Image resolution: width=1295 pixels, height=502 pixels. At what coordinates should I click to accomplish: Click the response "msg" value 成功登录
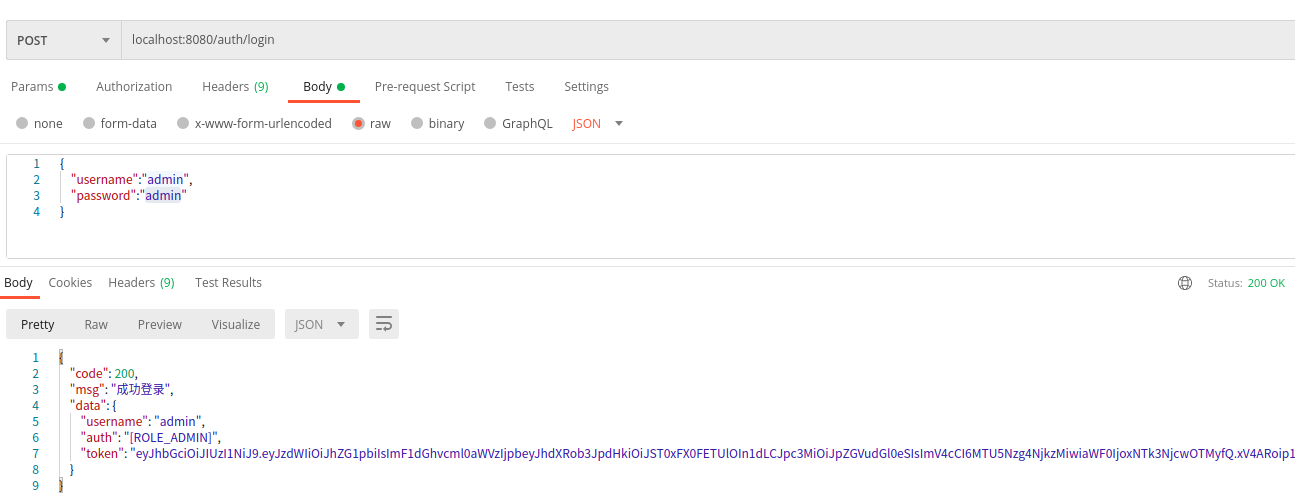click(x=141, y=390)
